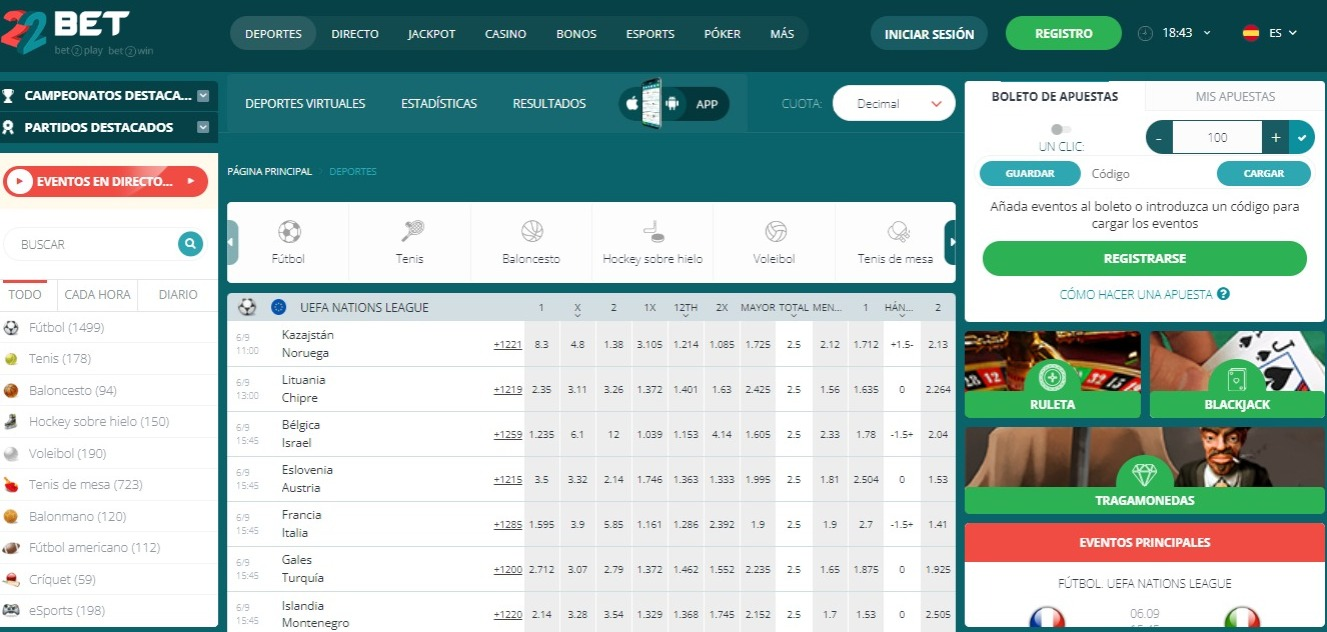Click the Guardar button
This screenshot has width=1327, height=632.
tap(1030, 173)
